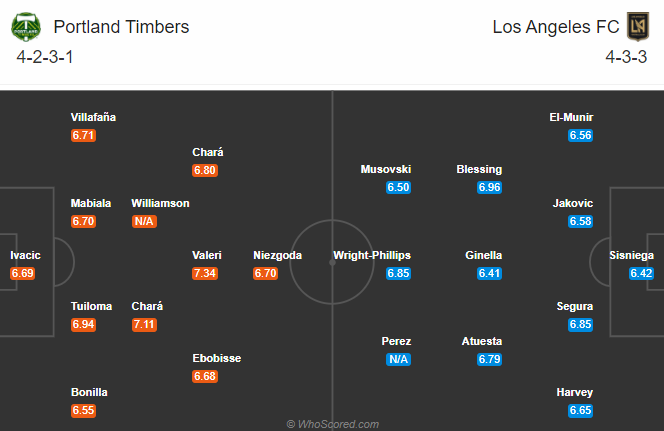This screenshot has width=664, height=431.
Task: Click El-Munir's player name
Action: [x=571, y=117]
